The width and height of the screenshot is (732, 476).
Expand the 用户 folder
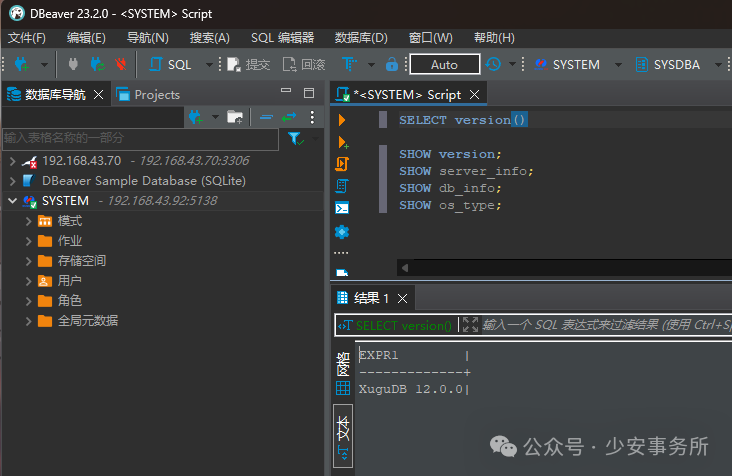[28, 281]
